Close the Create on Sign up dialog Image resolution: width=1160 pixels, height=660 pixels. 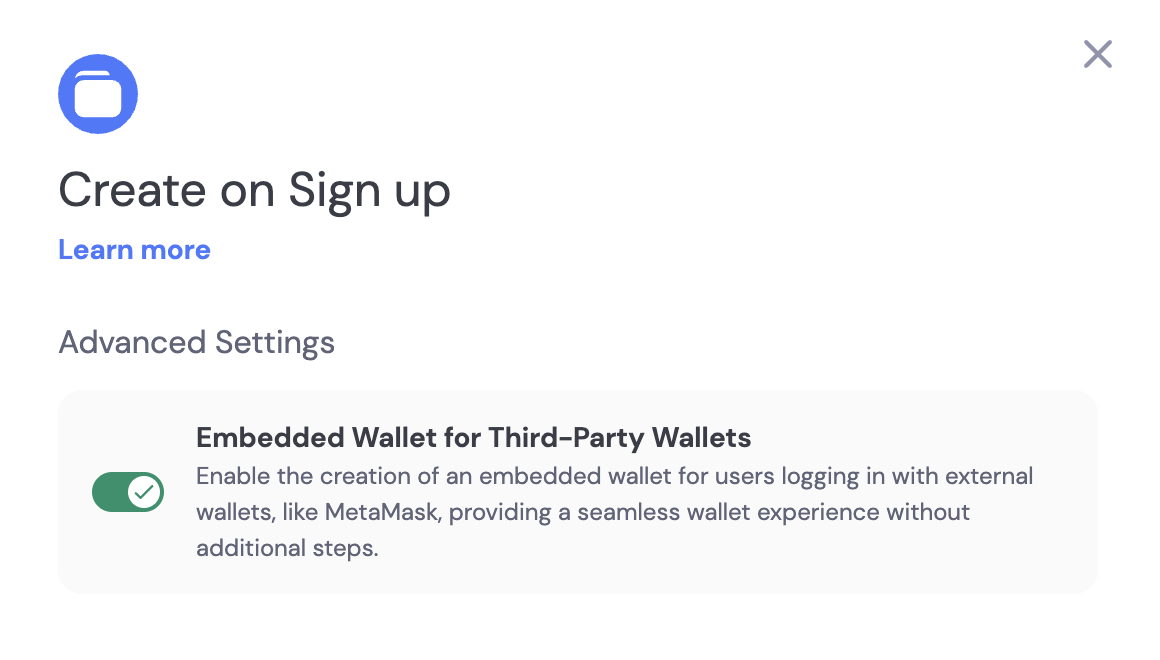(1098, 54)
